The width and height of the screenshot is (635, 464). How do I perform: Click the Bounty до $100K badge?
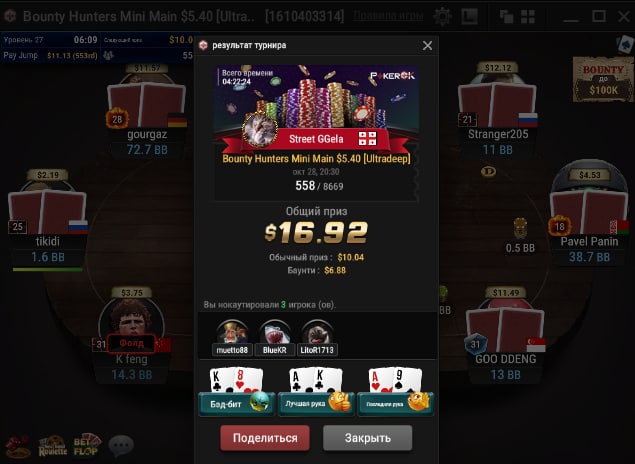(603, 79)
